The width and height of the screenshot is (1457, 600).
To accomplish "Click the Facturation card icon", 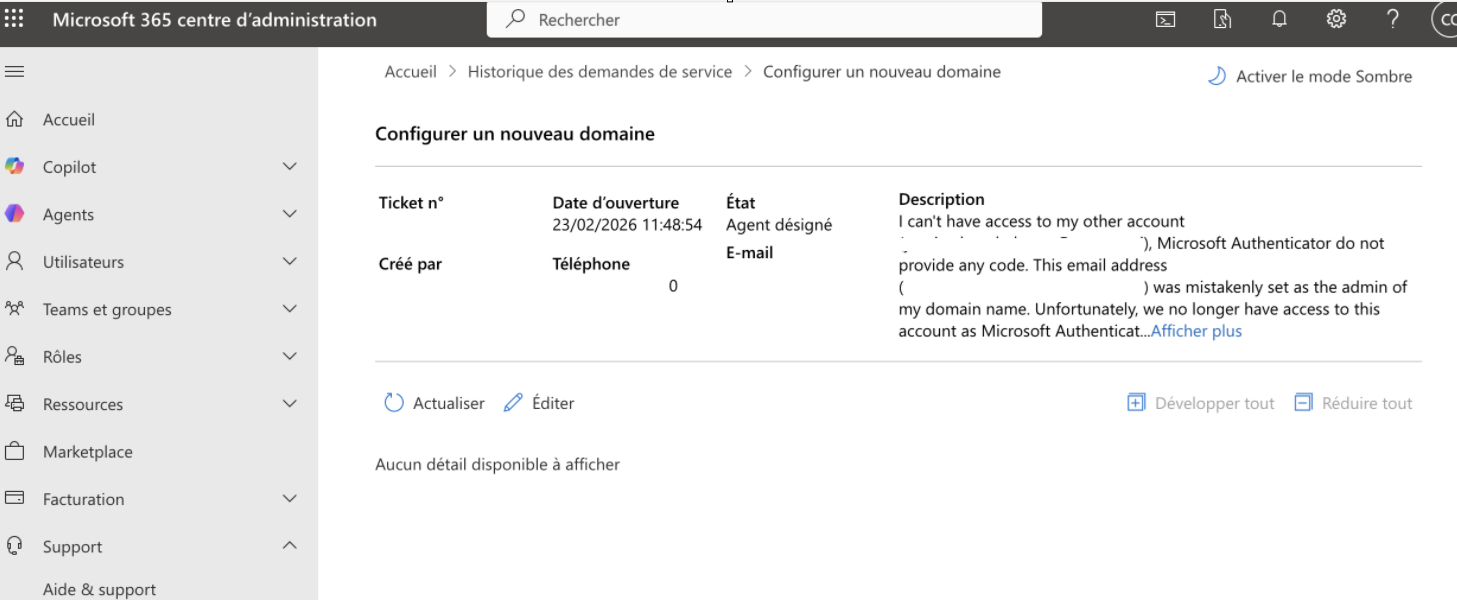I will (15, 498).
